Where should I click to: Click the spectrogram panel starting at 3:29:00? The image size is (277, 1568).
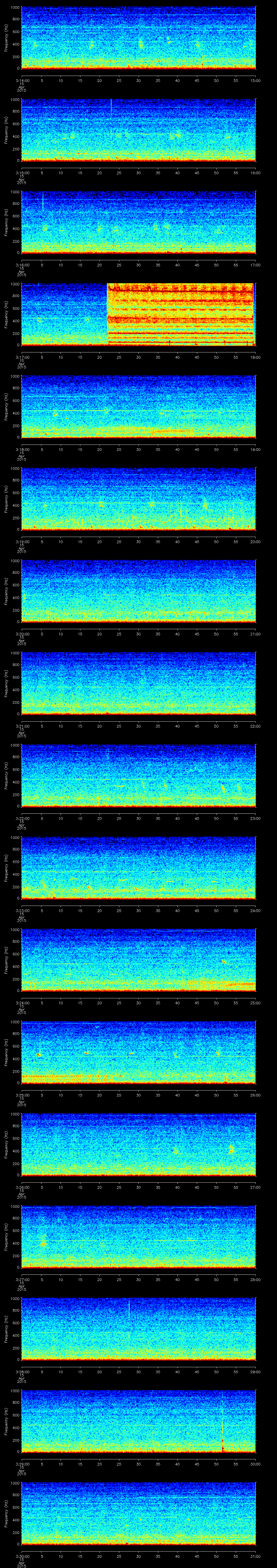click(138, 1422)
